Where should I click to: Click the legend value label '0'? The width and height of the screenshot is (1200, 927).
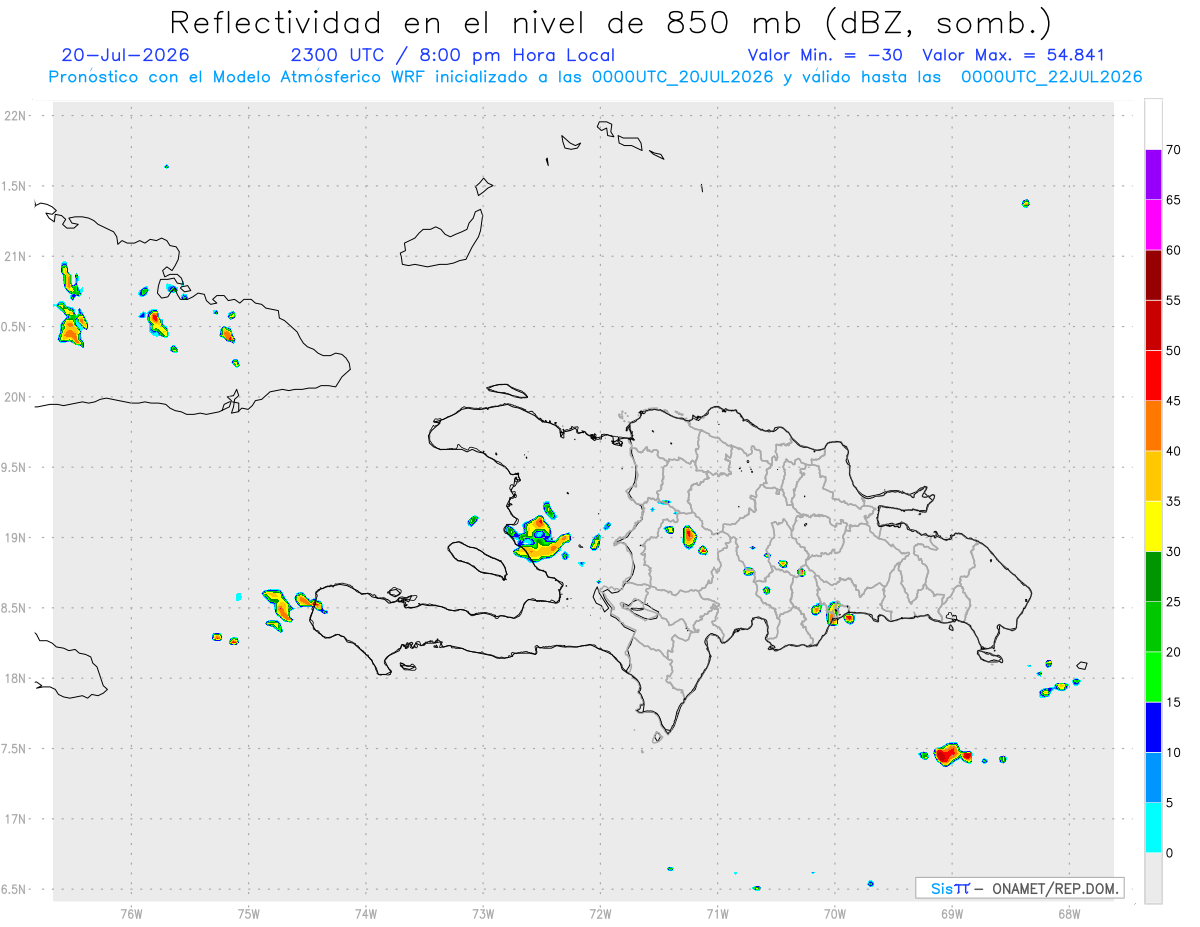pyautogui.click(x=1169, y=853)
